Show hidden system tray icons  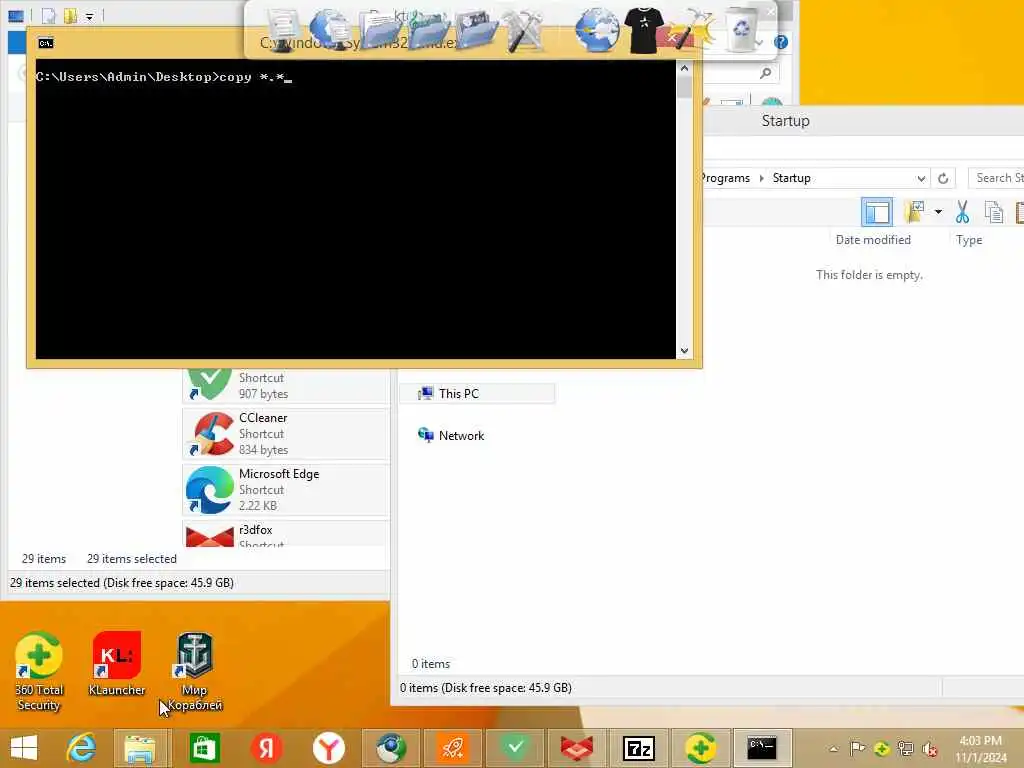tap(833, 748)
